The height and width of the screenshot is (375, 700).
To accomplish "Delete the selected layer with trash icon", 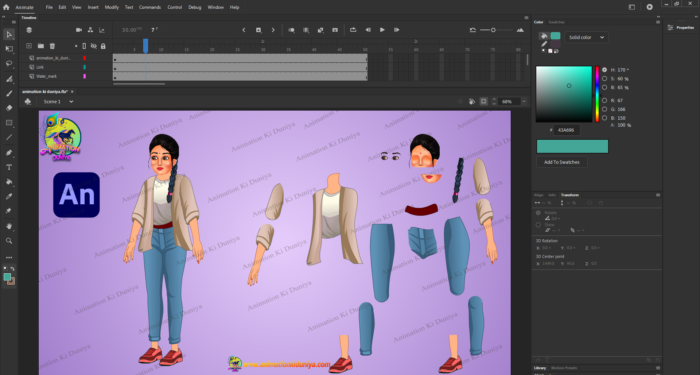I will click(x=52, y=46).
